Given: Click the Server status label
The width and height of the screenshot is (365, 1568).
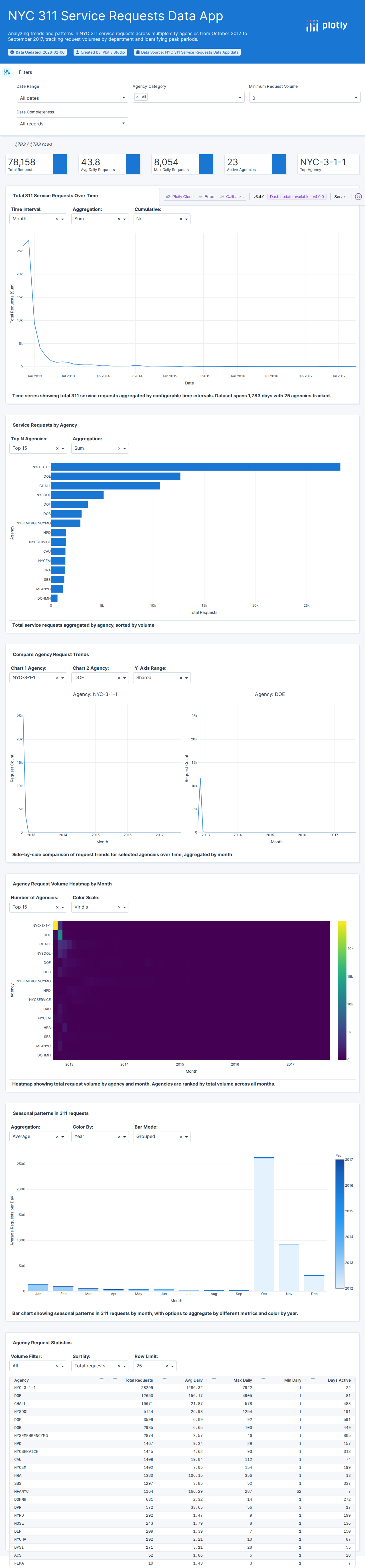Looking at the screenshot, I should [x=340, y=197].
